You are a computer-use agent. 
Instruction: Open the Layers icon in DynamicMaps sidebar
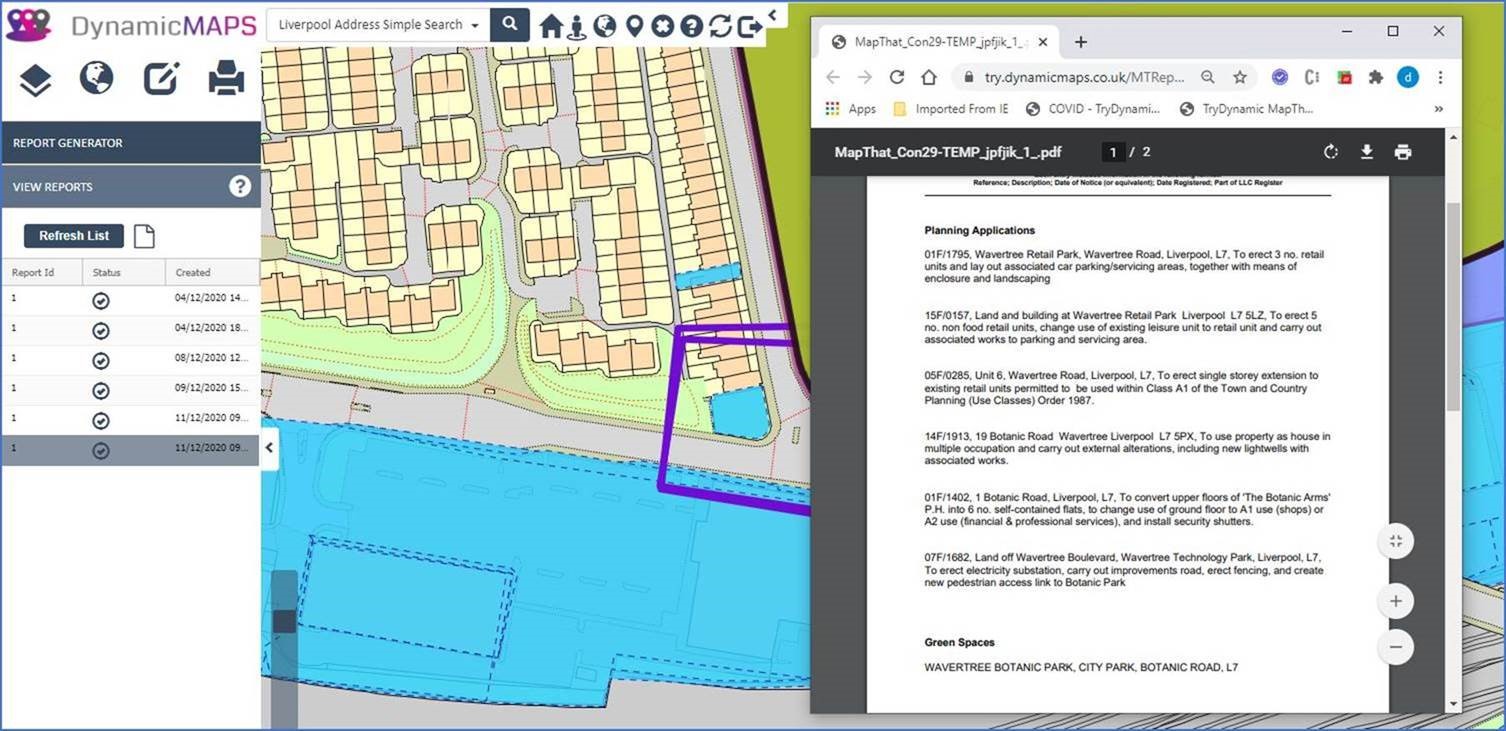click(x=36, y=79)
